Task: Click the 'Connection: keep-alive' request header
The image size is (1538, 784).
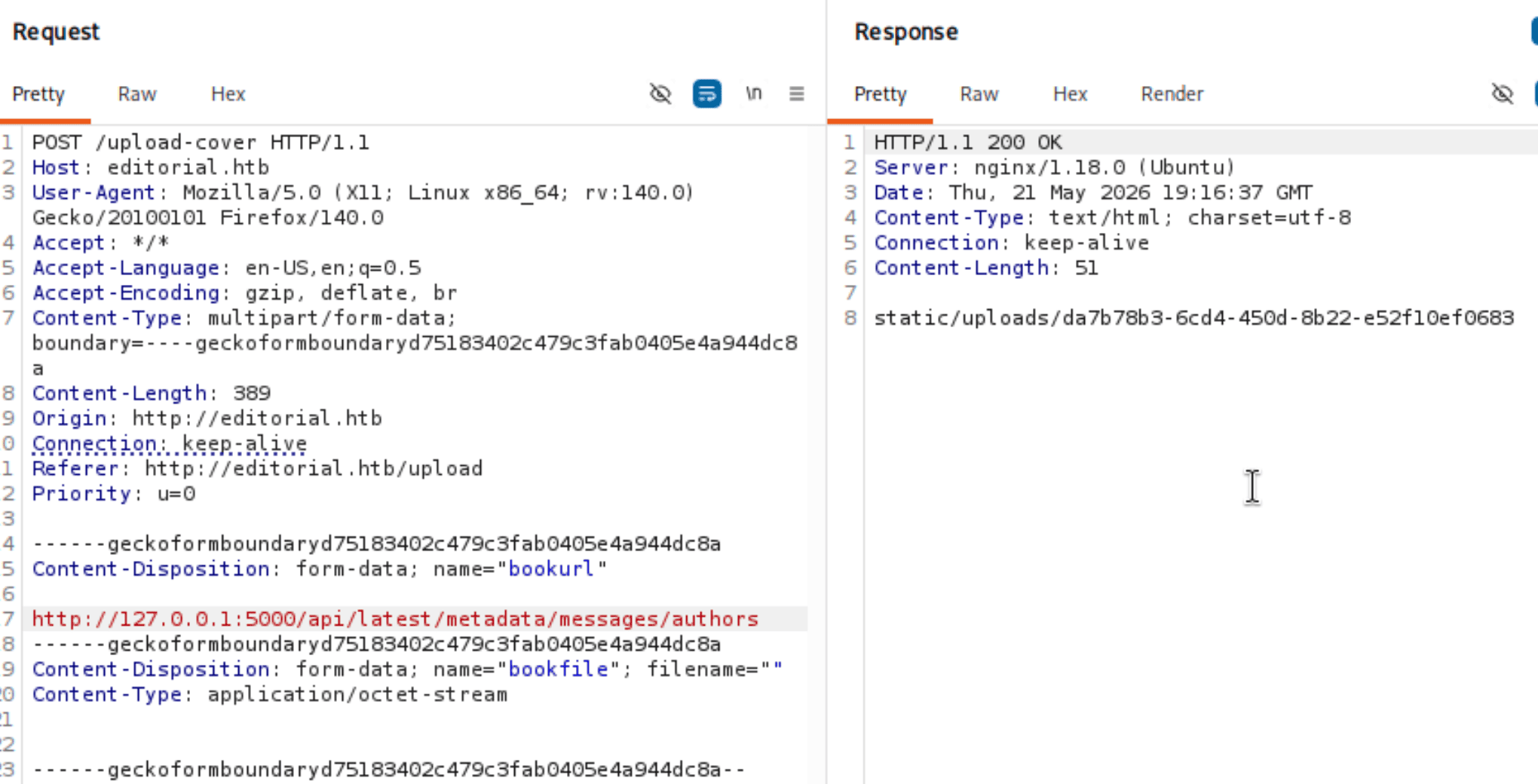Action: click(170, 443)
